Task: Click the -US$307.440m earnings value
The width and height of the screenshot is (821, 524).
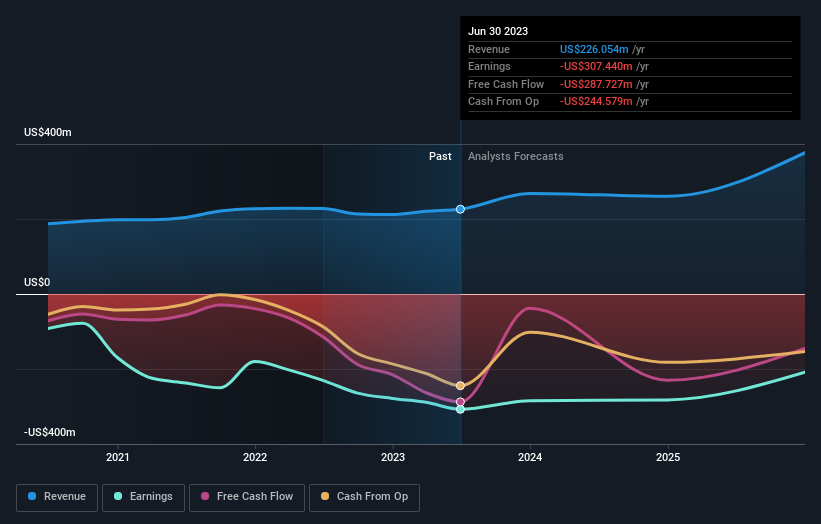Action: click(x=596, y=66)
